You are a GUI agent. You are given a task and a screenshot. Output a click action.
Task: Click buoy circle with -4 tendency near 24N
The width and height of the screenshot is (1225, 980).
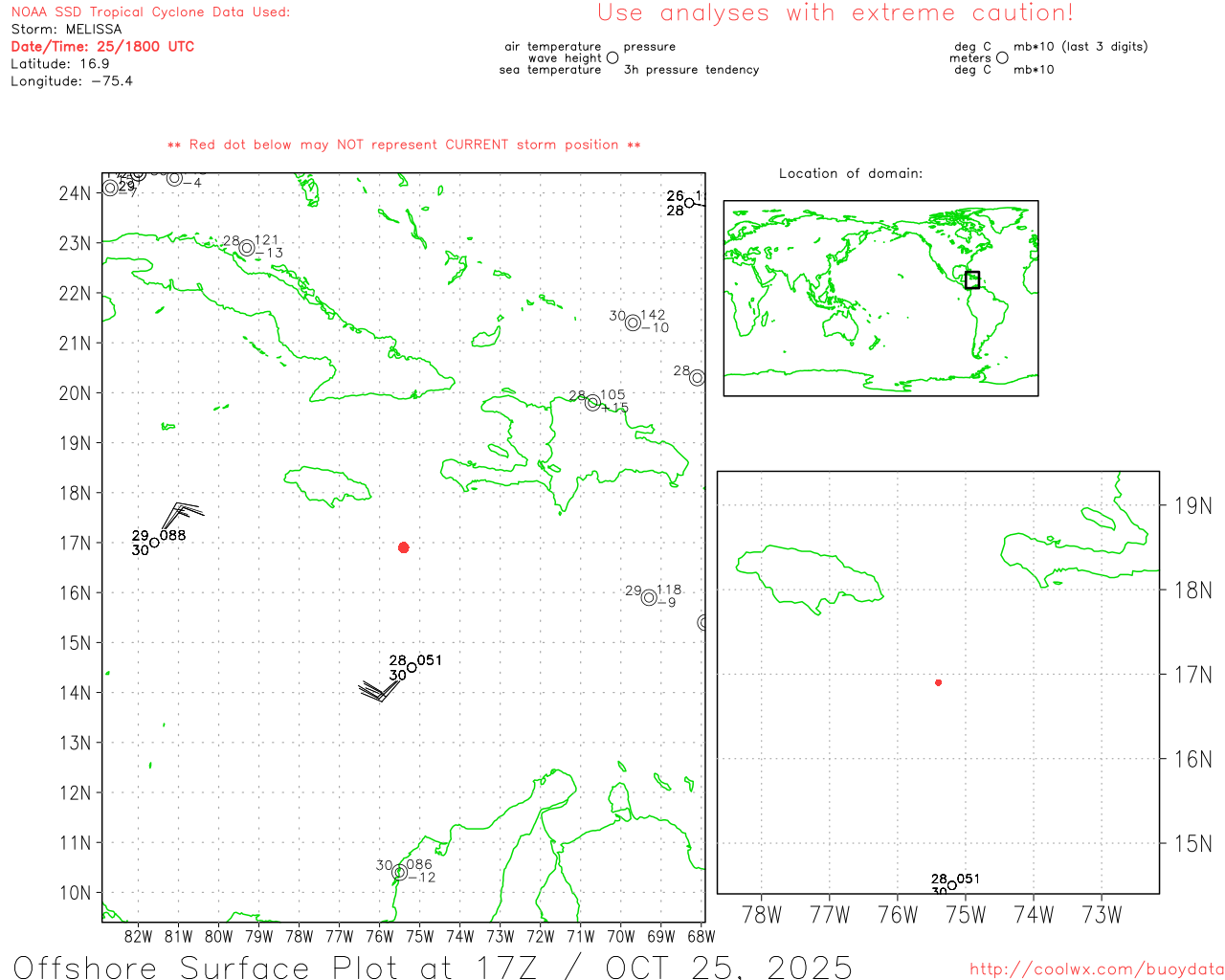tap(174, 178)
